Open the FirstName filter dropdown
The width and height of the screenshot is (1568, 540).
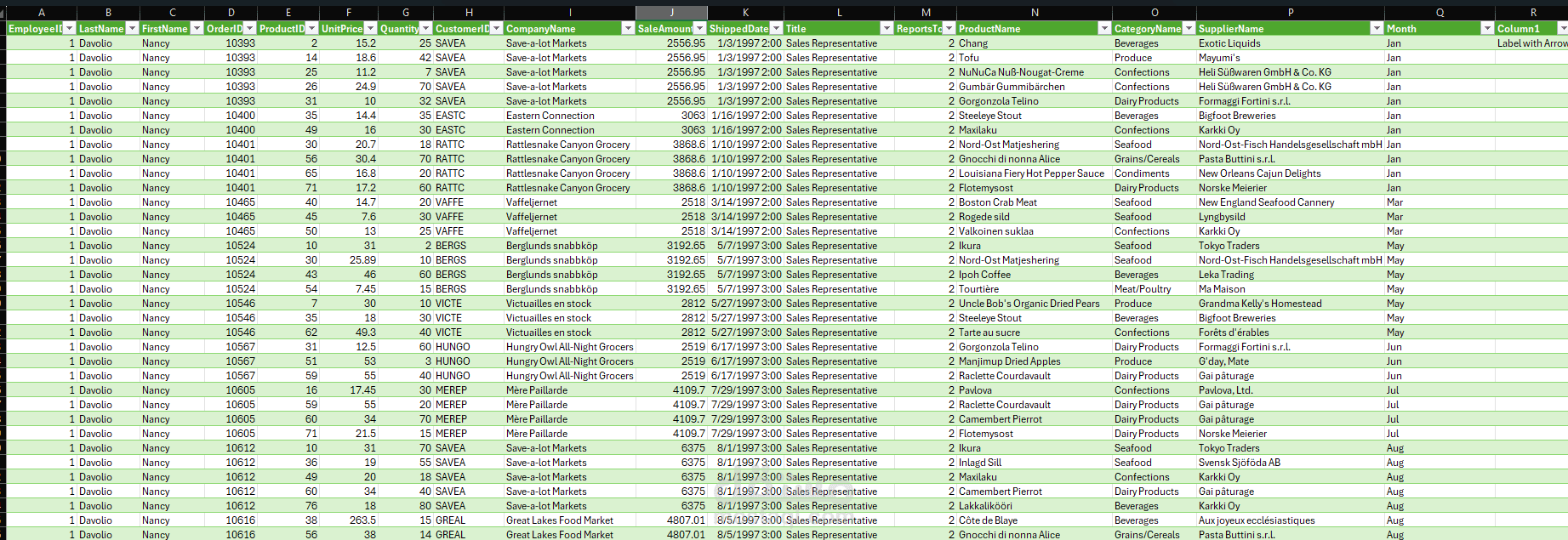[x=197, y=28]
